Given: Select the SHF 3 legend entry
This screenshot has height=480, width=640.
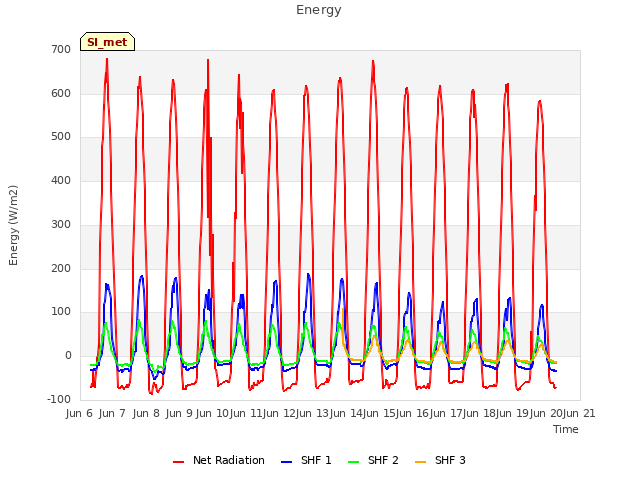Looking at the screenshot, I should (x=440, y=460).
